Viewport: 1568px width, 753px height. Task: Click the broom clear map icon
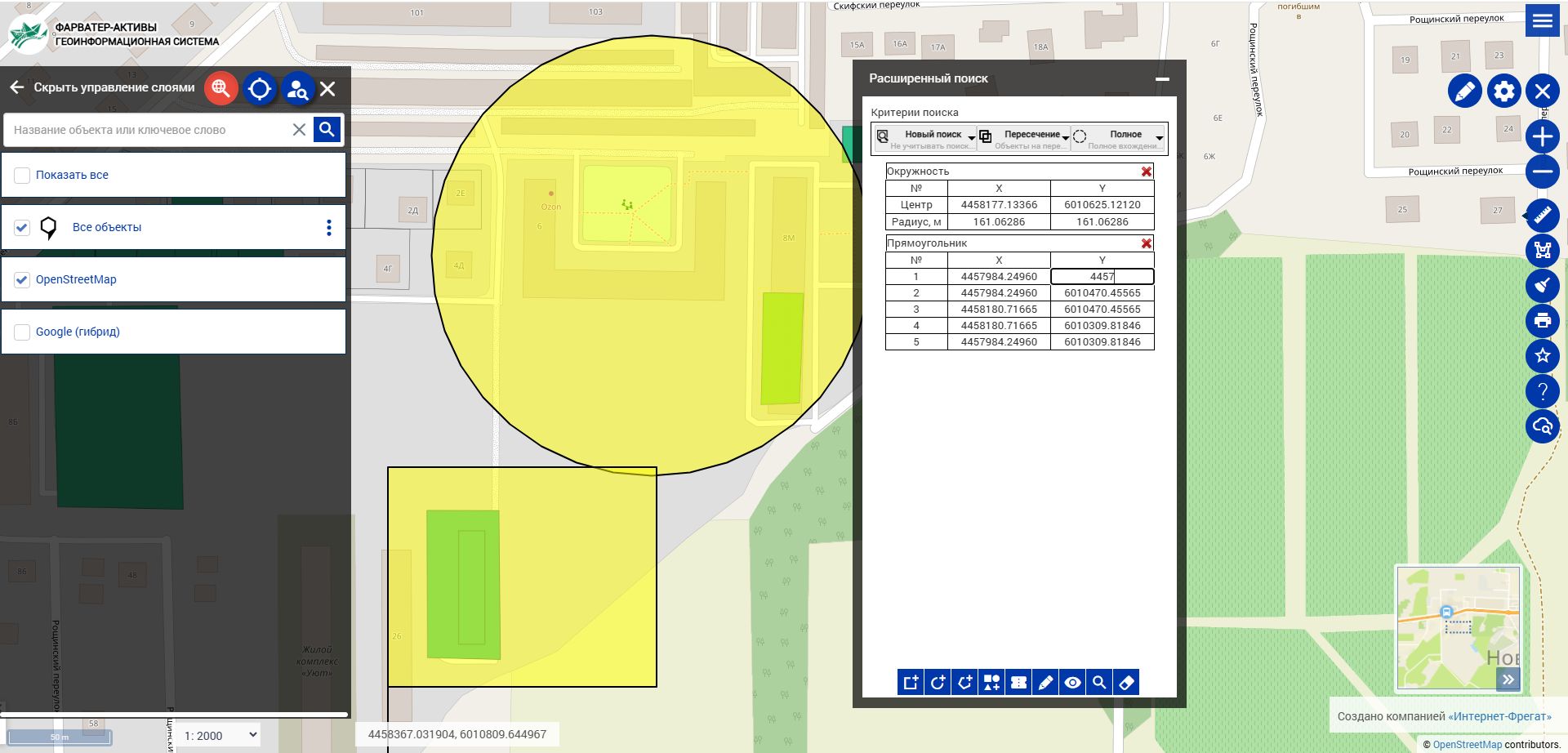coord(1542,286)
